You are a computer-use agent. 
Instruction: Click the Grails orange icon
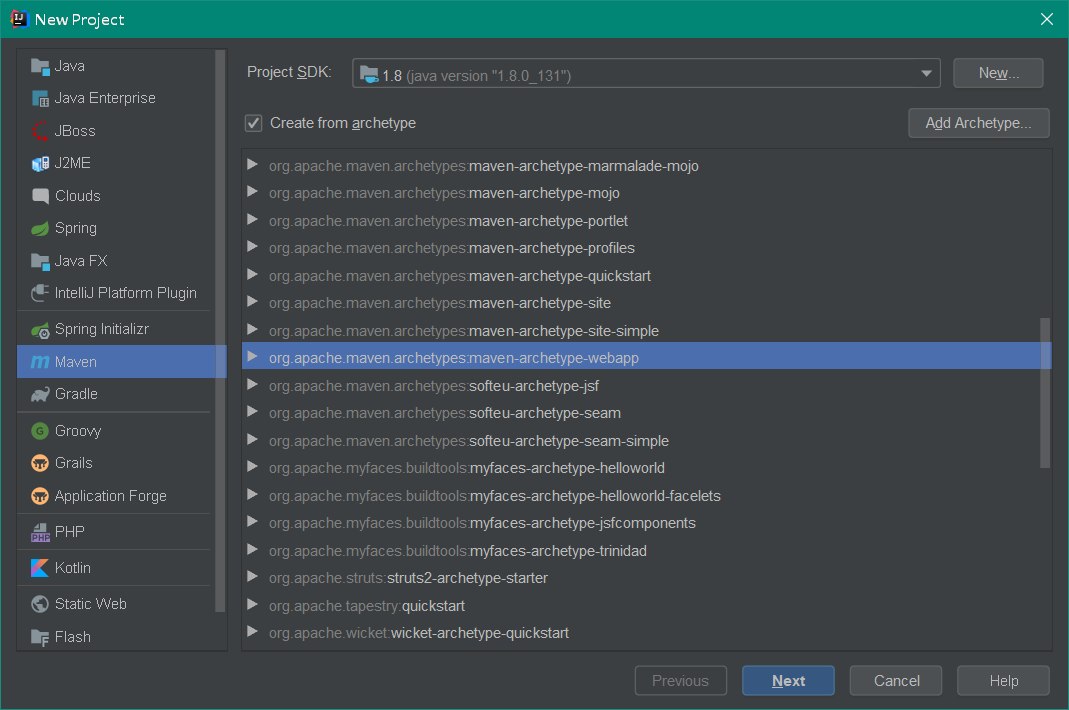pos(40,463)
